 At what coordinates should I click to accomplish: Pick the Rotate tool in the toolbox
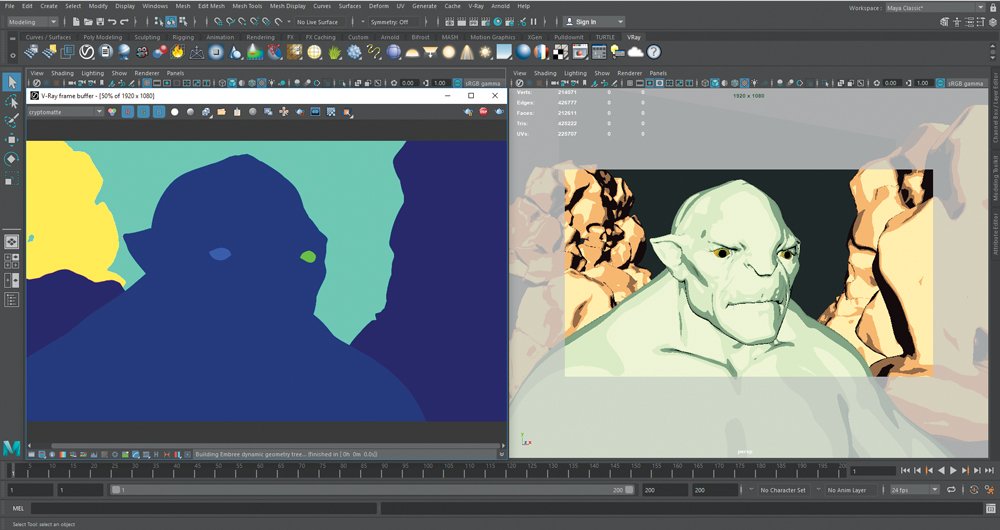(x=11, y=159)
